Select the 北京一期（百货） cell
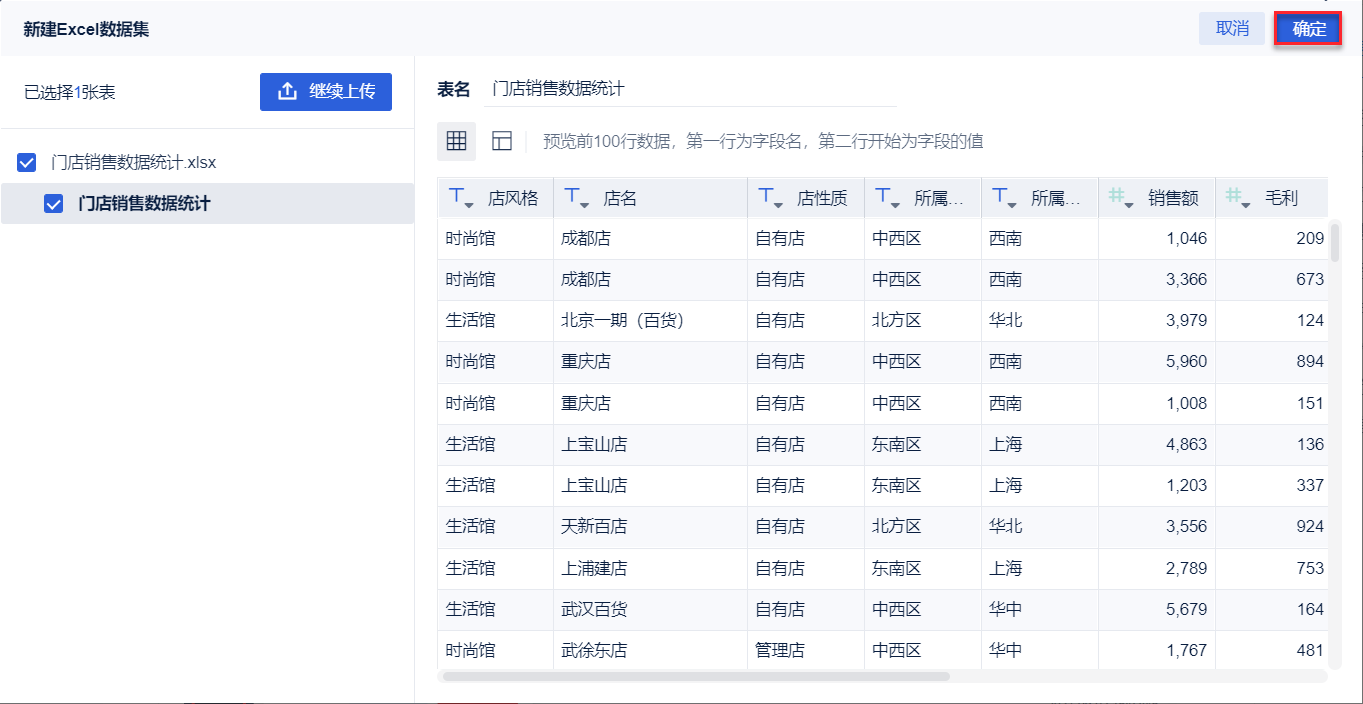The image size is (1363, 704). [x=622, y=321]
